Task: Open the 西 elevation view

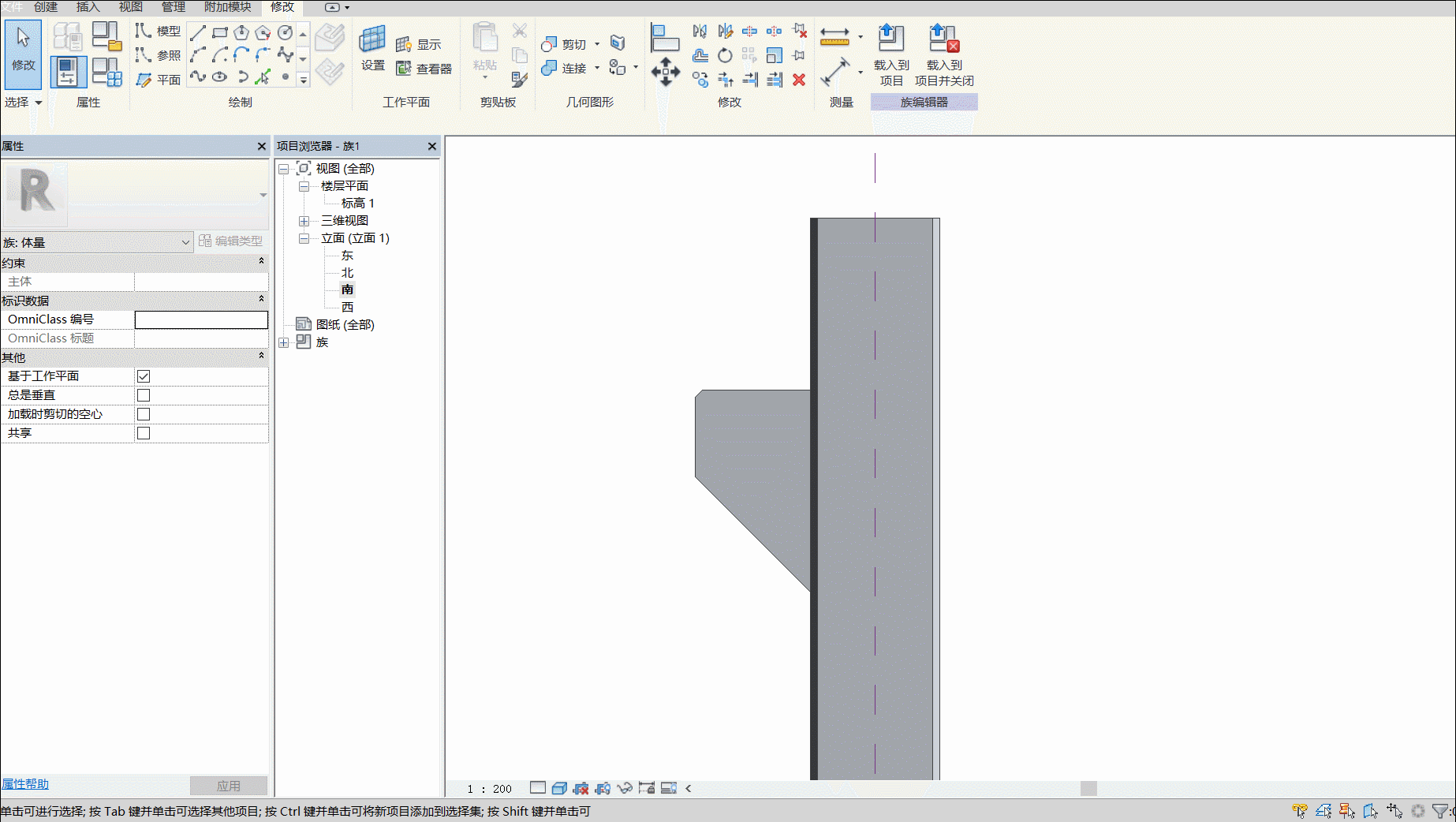Action: 347,308
